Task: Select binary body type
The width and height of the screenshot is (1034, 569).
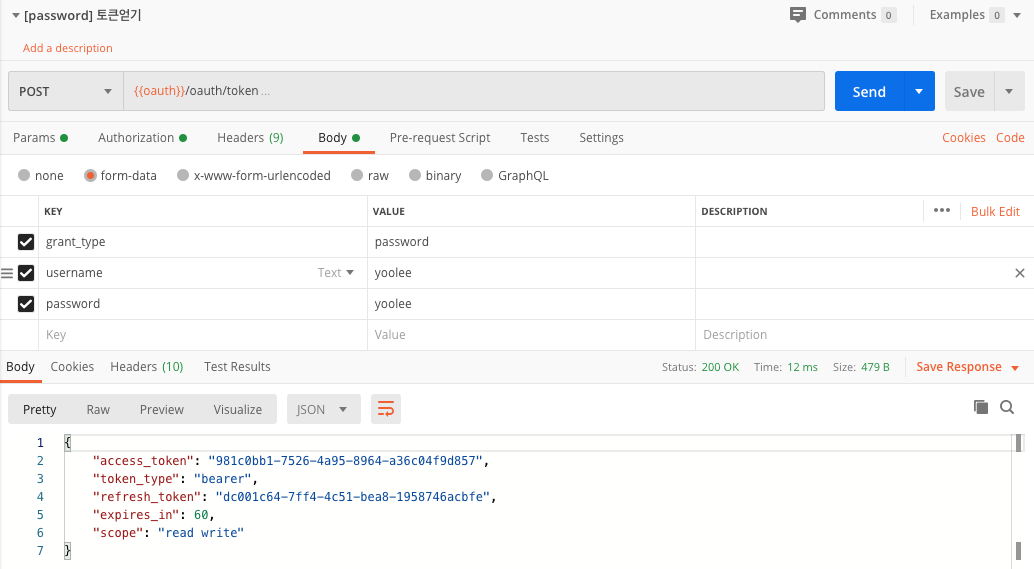Action: pos(415,175)
